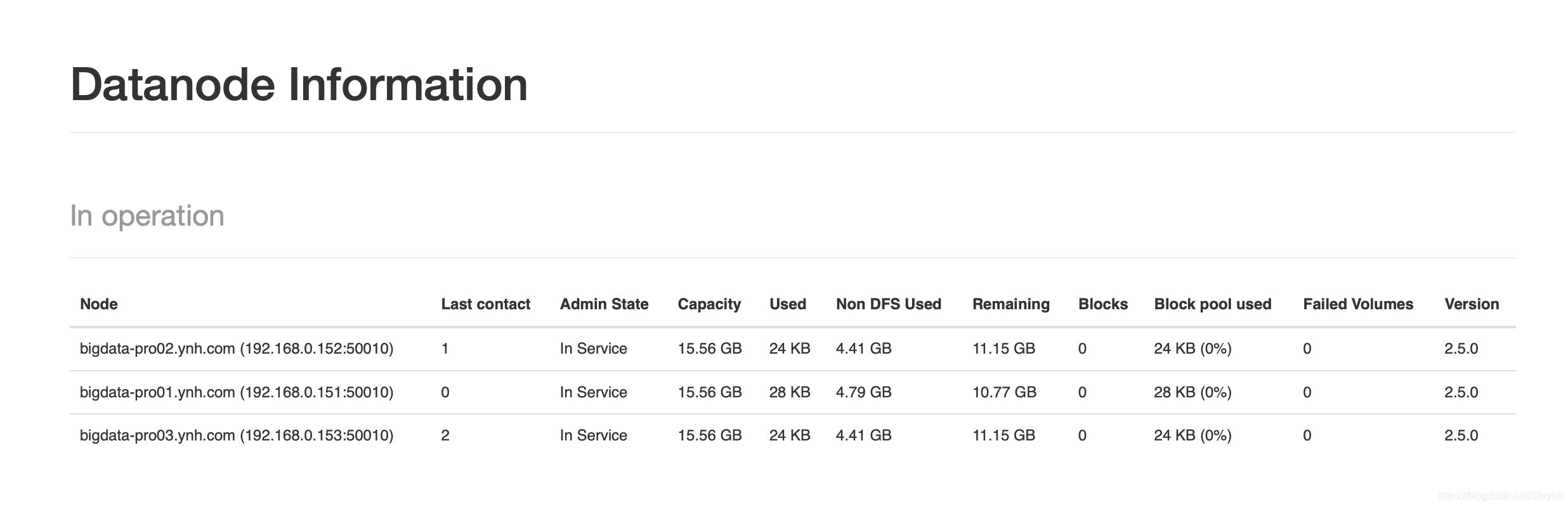The height and width of the screenshot is (507, 1568).
Task: Click node bigdata-pro03.ynh.com (192.168.0.153:50010)
Action: coord(237,435)
